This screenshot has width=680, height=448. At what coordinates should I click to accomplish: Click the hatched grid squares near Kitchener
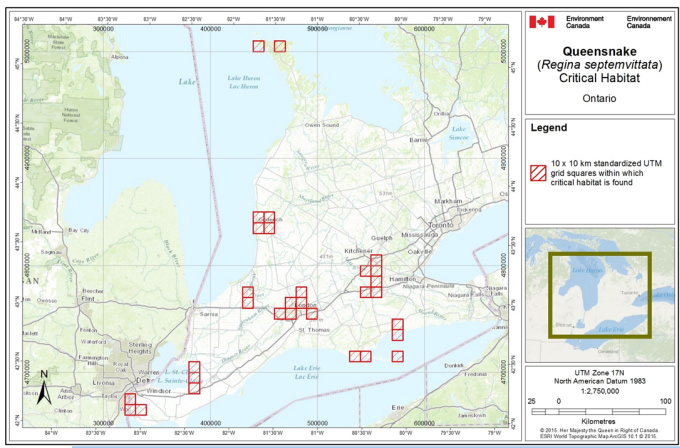[x=372, y=277]
